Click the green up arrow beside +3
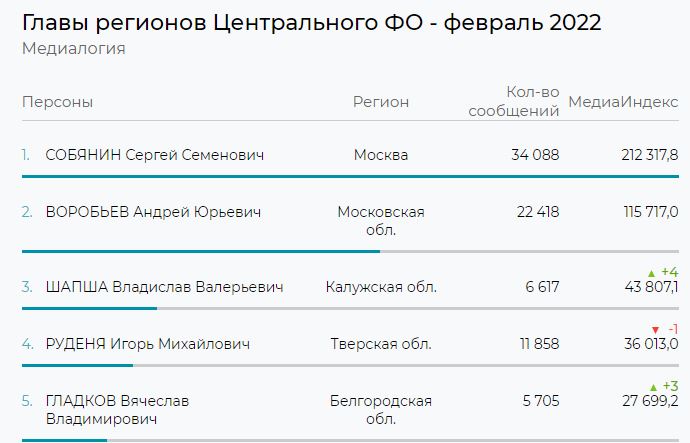 tap(653, 388)
